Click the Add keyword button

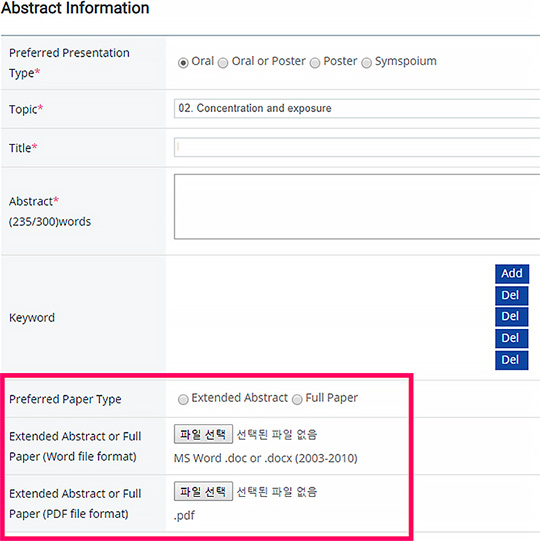click(512, 274)
